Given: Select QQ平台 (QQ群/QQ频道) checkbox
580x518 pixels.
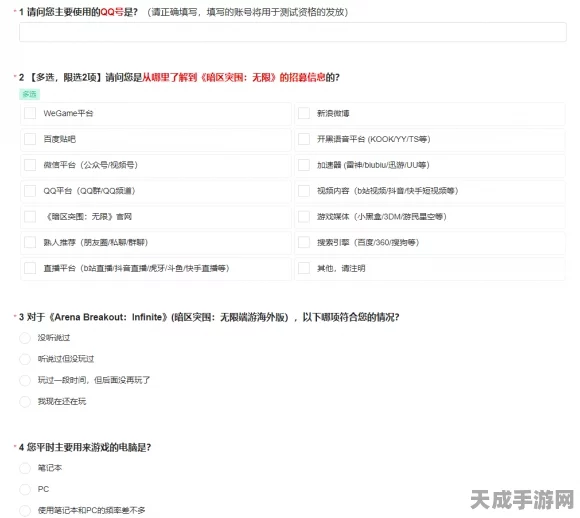Looking at the screenshot, I should pos(30,191).
